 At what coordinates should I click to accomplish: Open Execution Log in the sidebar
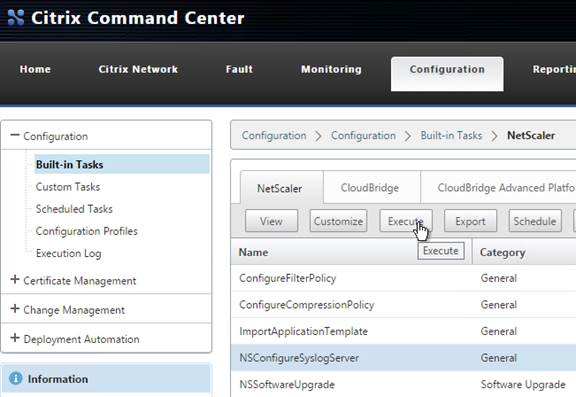(x=68, y=253)
